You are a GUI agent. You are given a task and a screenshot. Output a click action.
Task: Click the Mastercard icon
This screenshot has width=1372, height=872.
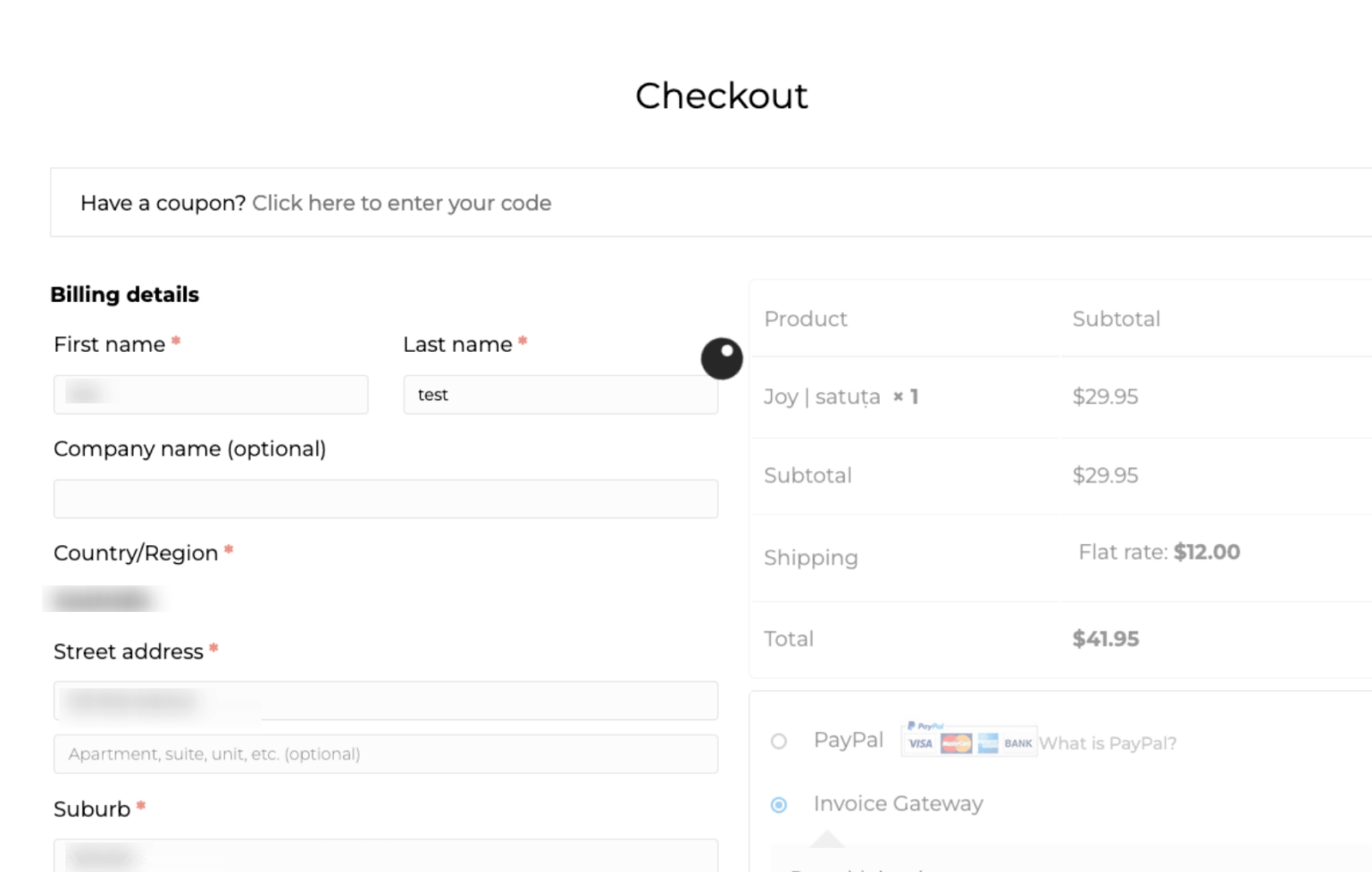pyautogui.click(x=957, y=742)
